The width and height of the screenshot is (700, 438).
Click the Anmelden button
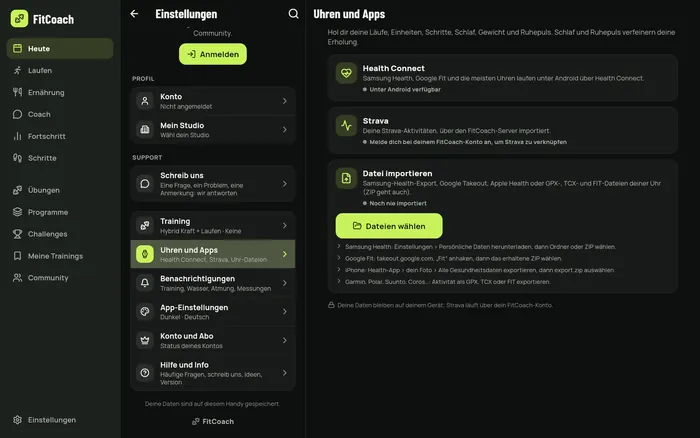click(x=213, y=54)
